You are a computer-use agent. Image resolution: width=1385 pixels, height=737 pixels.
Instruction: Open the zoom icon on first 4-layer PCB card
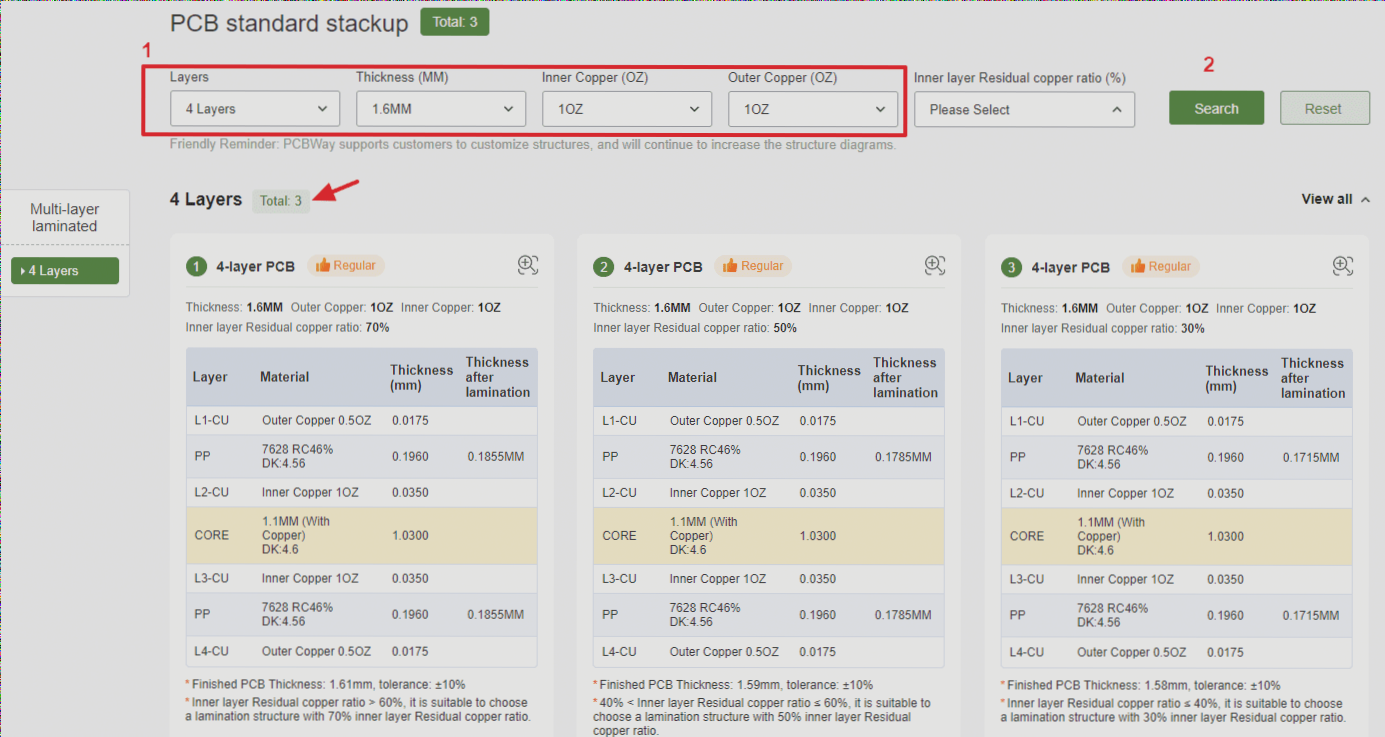[527, 265]
